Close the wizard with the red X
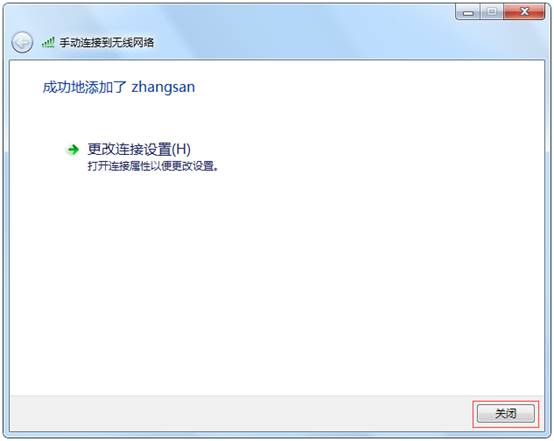This screenshot has height=441, width=554. click(524, 12)
